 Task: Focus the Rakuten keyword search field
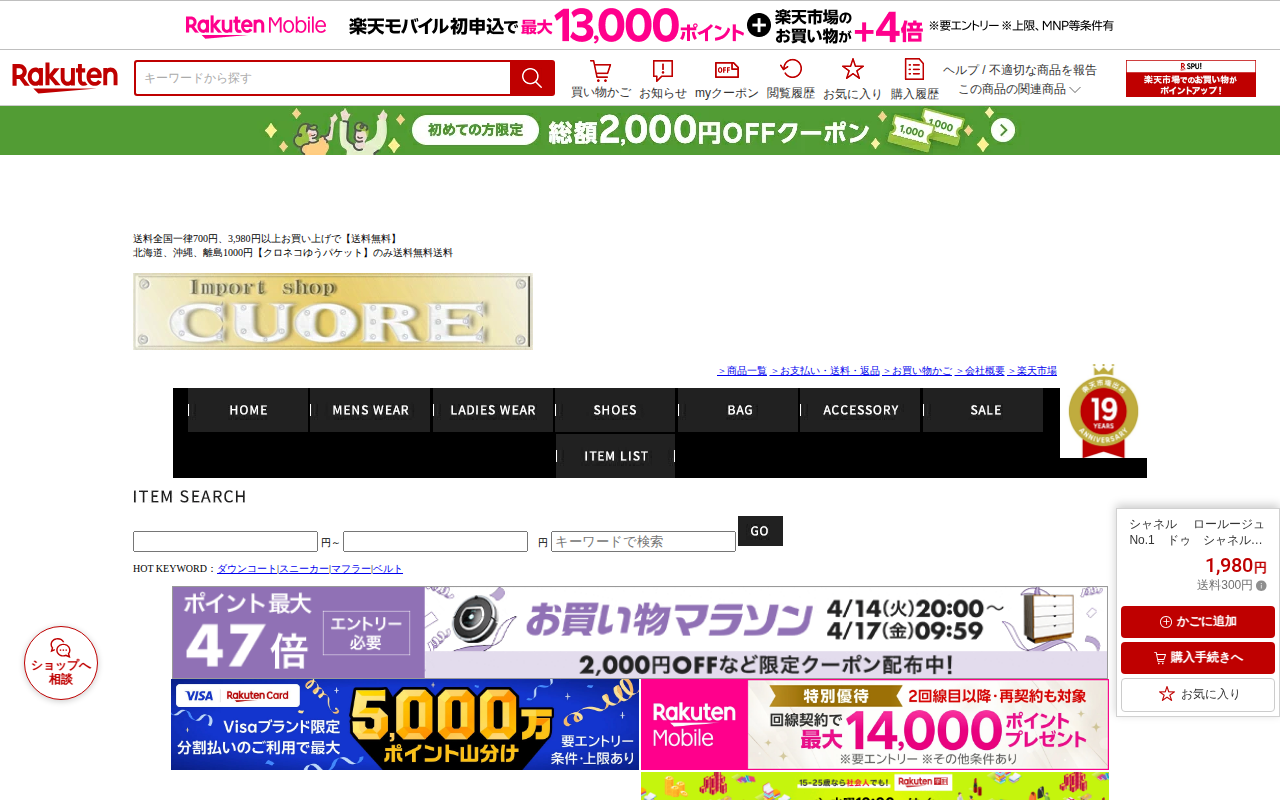322,78
